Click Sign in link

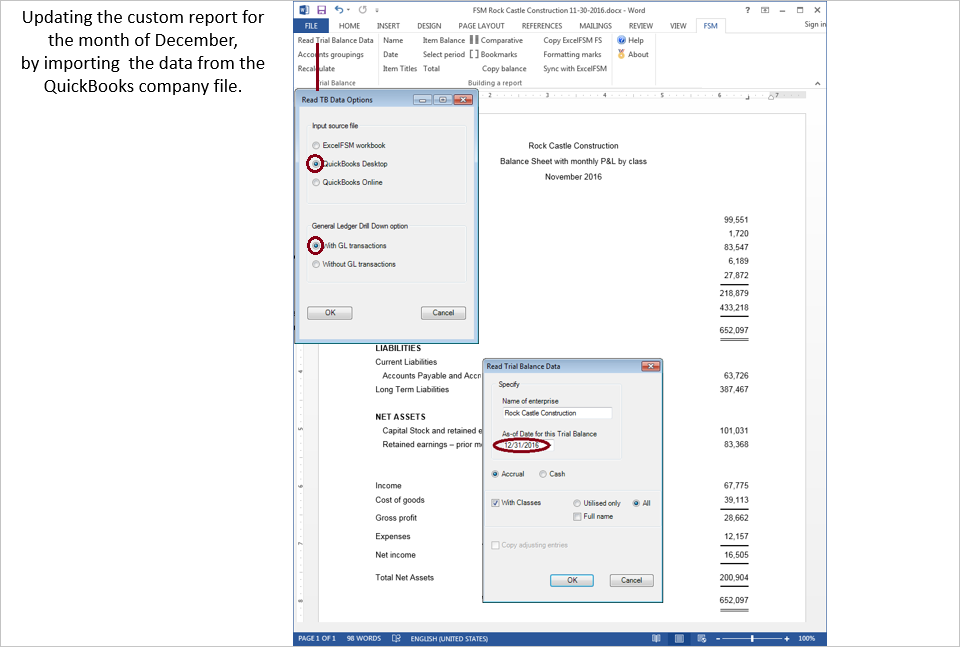point(815,24)
